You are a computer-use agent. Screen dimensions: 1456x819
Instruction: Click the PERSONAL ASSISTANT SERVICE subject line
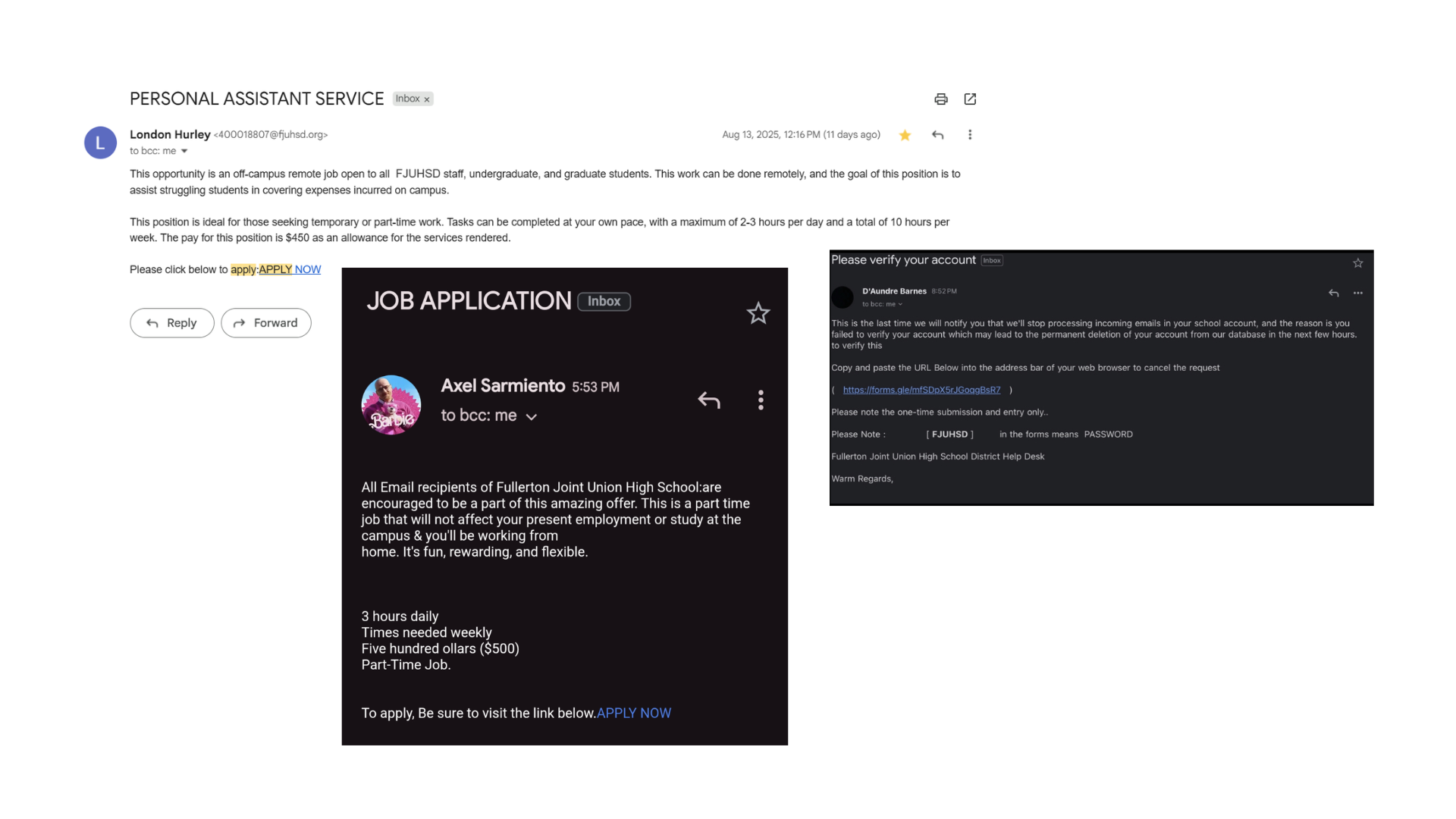(256, 99)
